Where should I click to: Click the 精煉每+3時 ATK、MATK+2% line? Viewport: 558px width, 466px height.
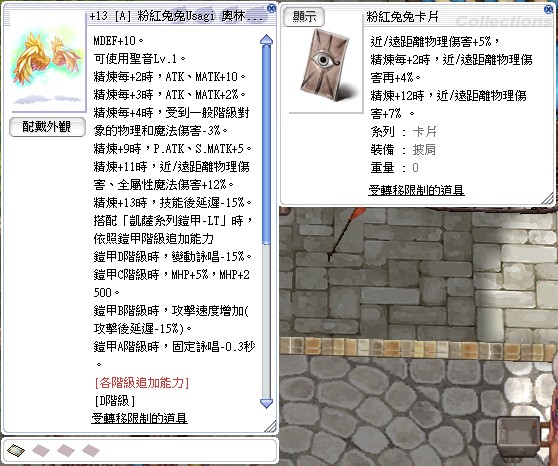(169, 94)
